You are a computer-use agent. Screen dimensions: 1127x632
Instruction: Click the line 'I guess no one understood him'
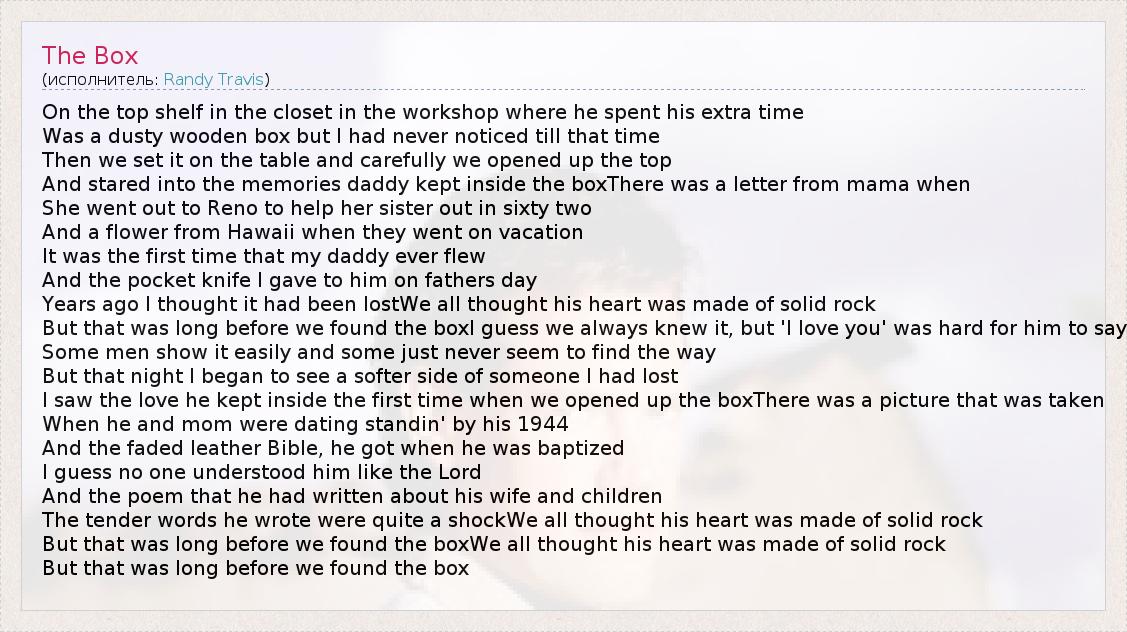[x=261, y=472]
